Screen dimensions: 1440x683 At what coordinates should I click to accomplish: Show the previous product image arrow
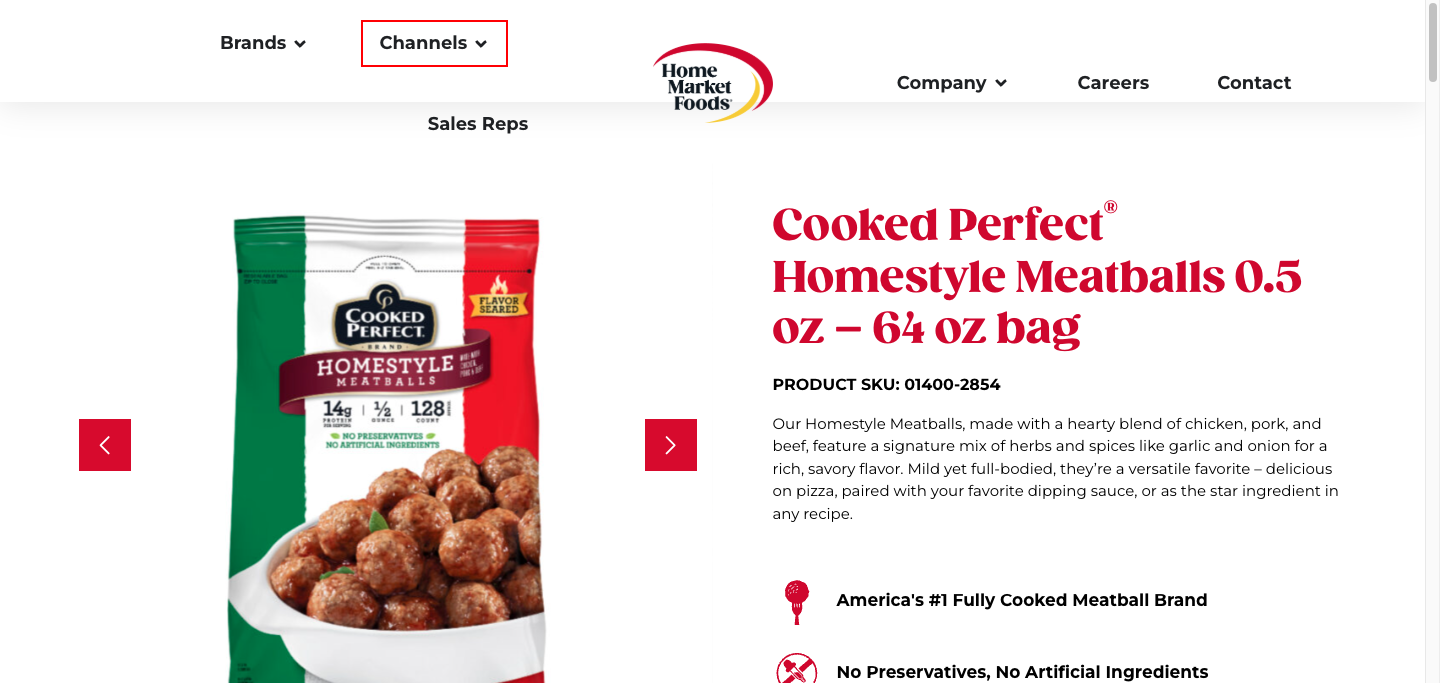point(105,445)
